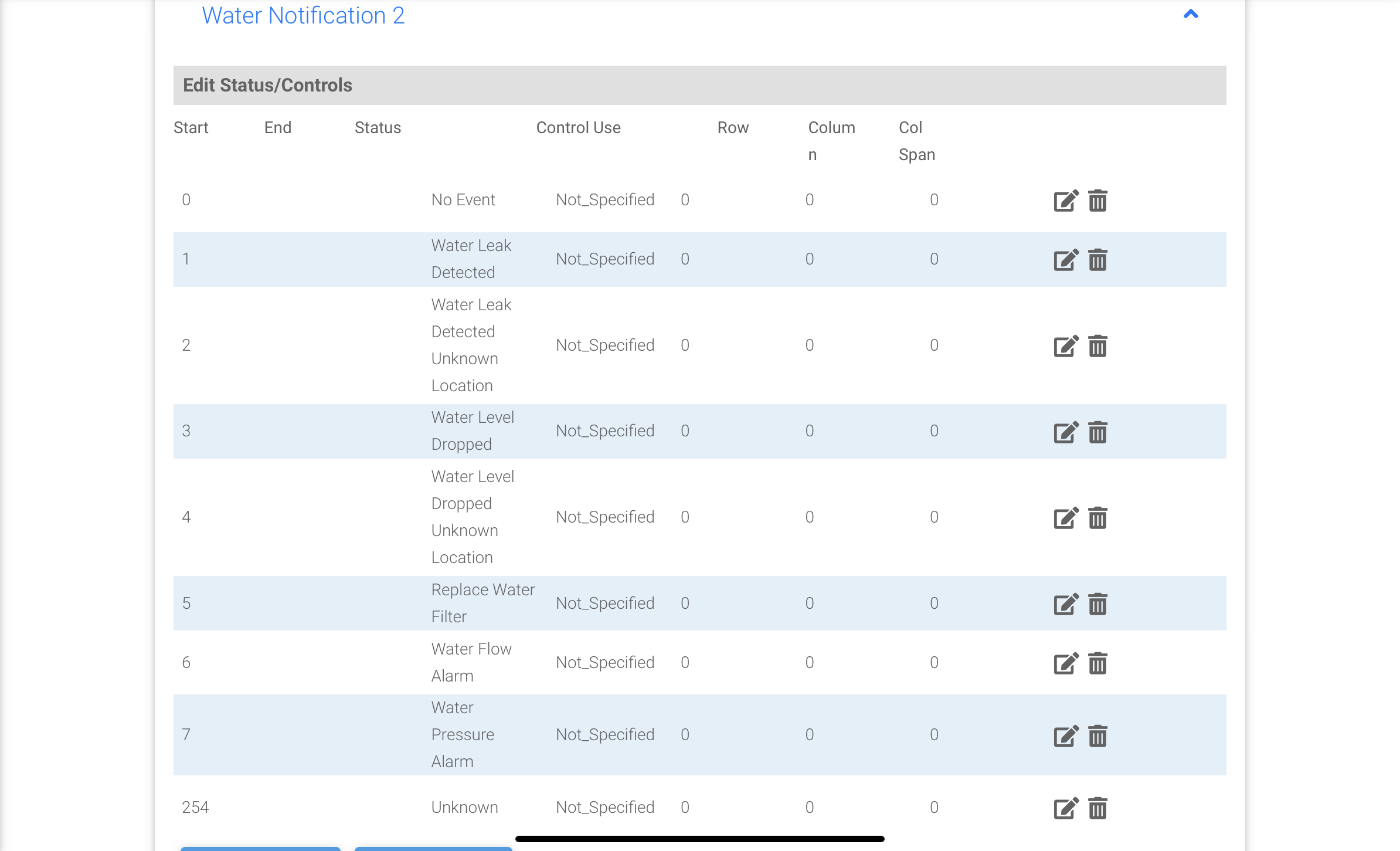Click the Control Use column header
The image size is (1400, 851).
coord(578,128)
